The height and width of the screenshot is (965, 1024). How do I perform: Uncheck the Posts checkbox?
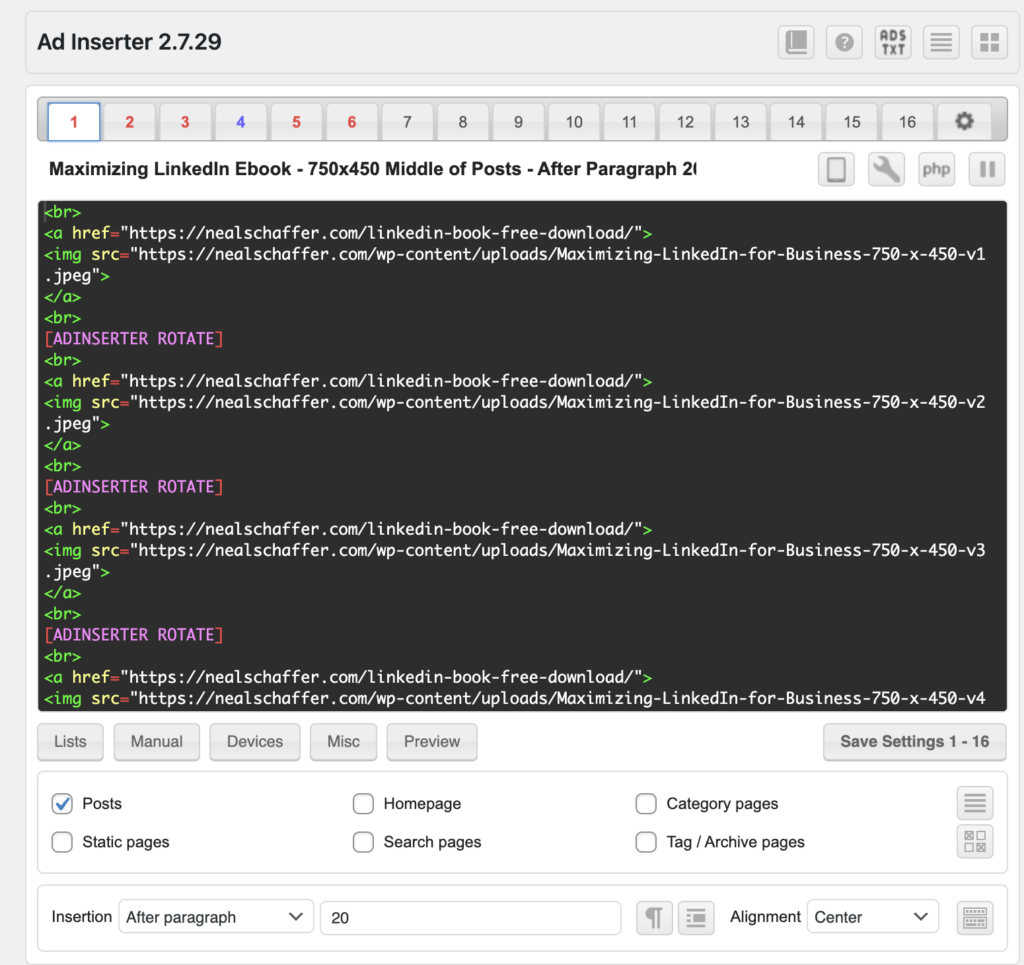[x=62, y=804]
